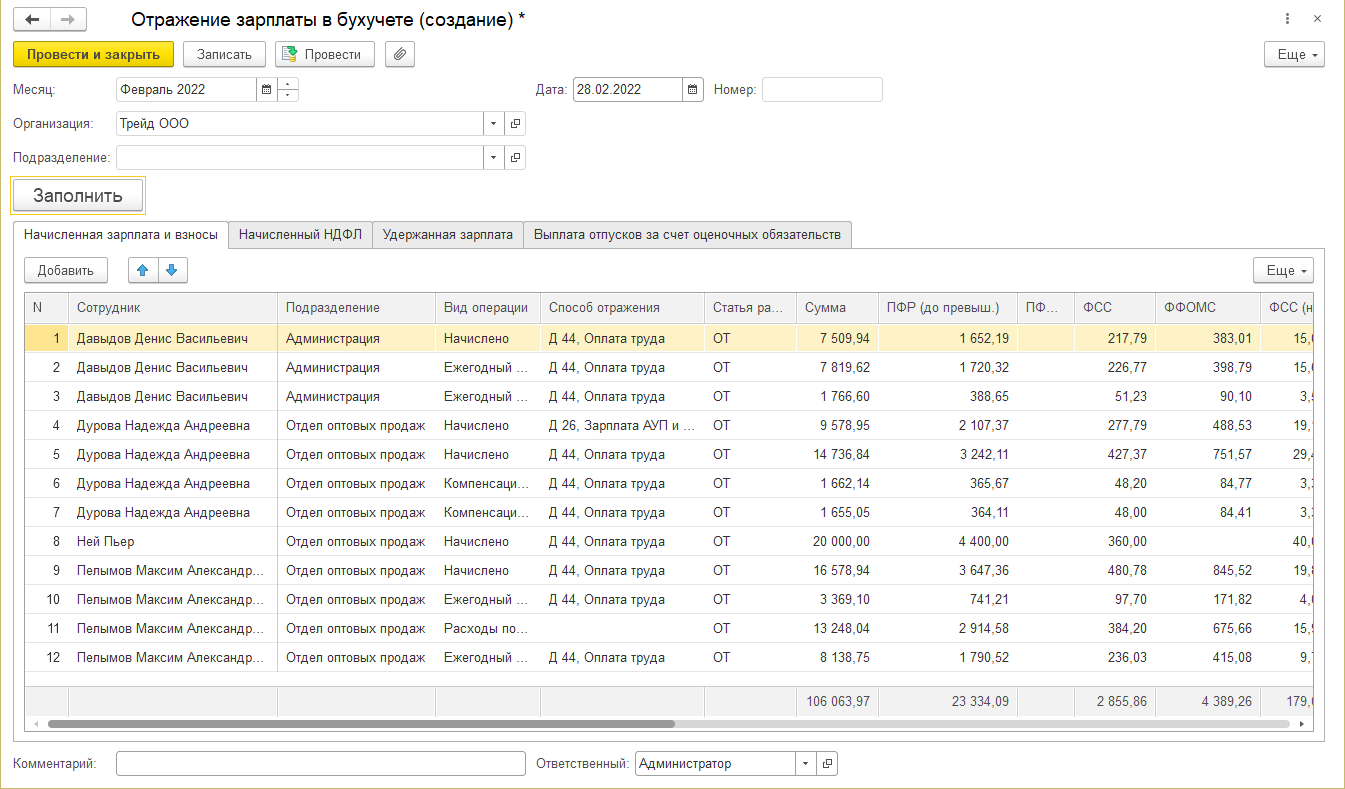The width and height of the screenshot is (1345, 789).
Task: Open the Ответственный record via open icon
Action: (x=827, y=764)
